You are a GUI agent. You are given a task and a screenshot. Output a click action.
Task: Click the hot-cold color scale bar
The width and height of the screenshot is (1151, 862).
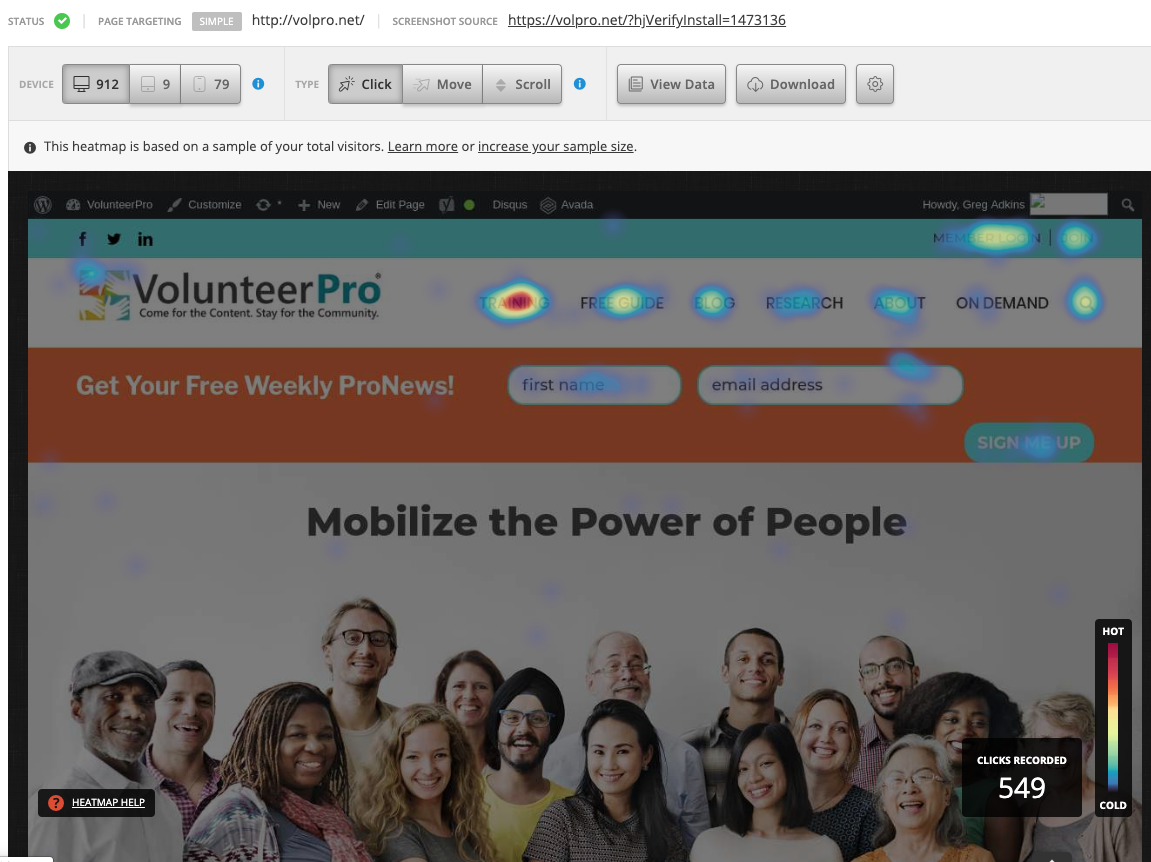point(1113,717)
